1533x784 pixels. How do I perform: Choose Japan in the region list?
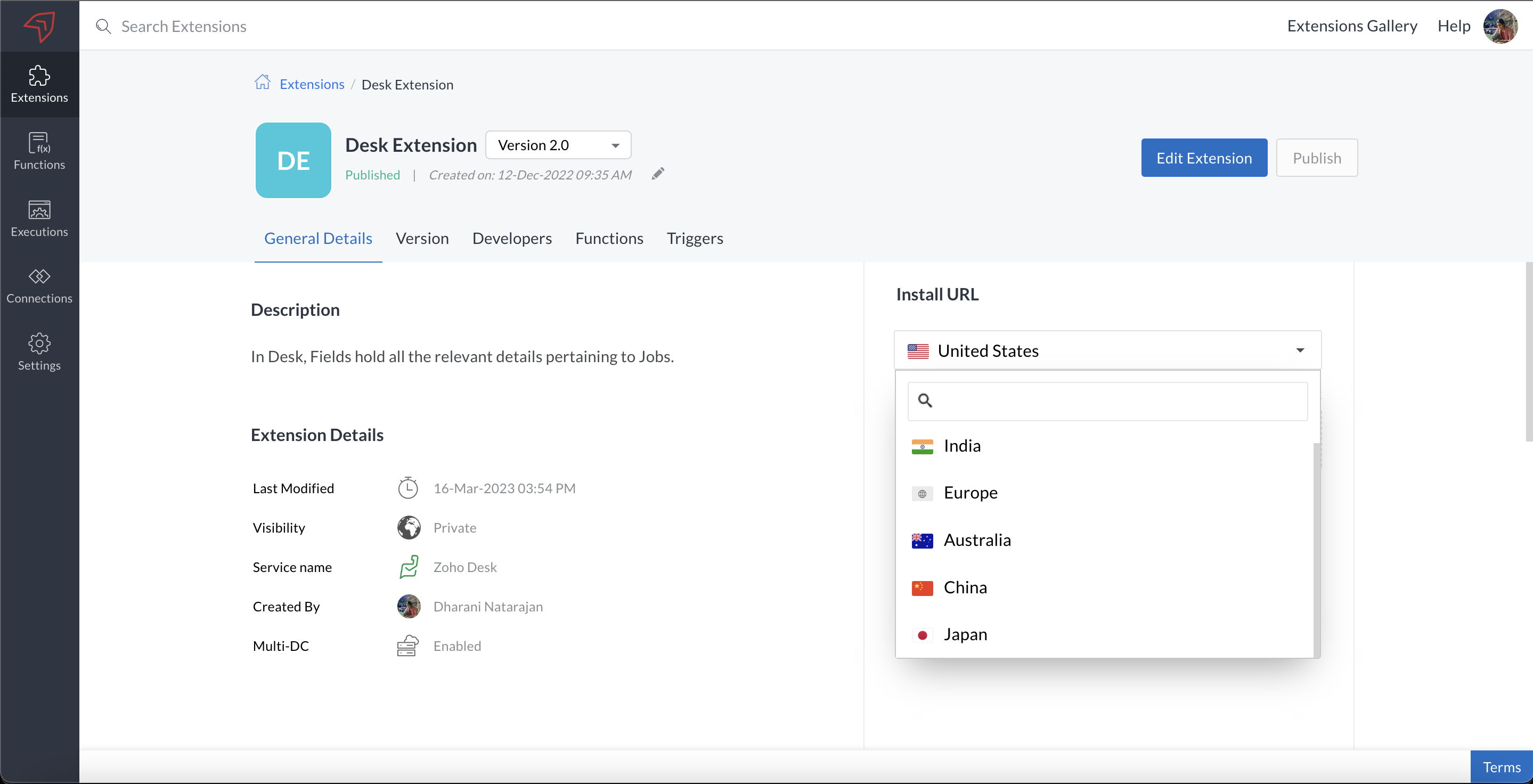click(965, 634)
